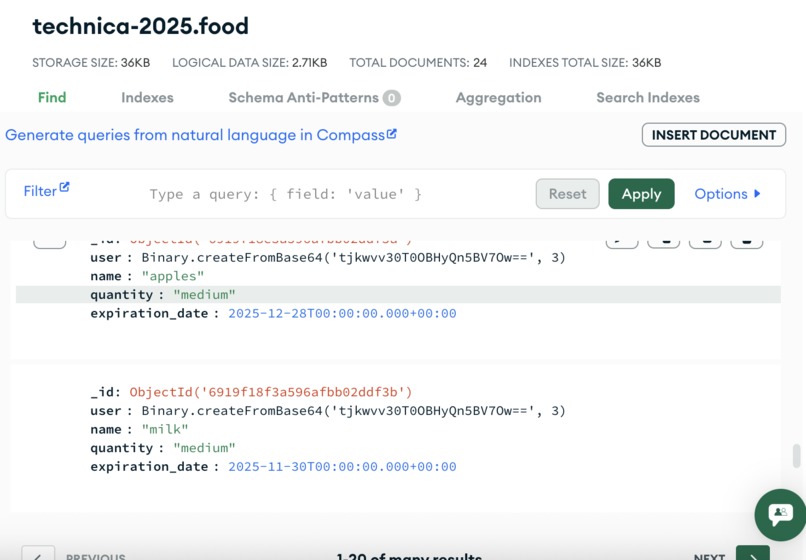Click the Schema Anti-Patterns count badge
This screenshot has height=560, width=806.
[391, 98]
